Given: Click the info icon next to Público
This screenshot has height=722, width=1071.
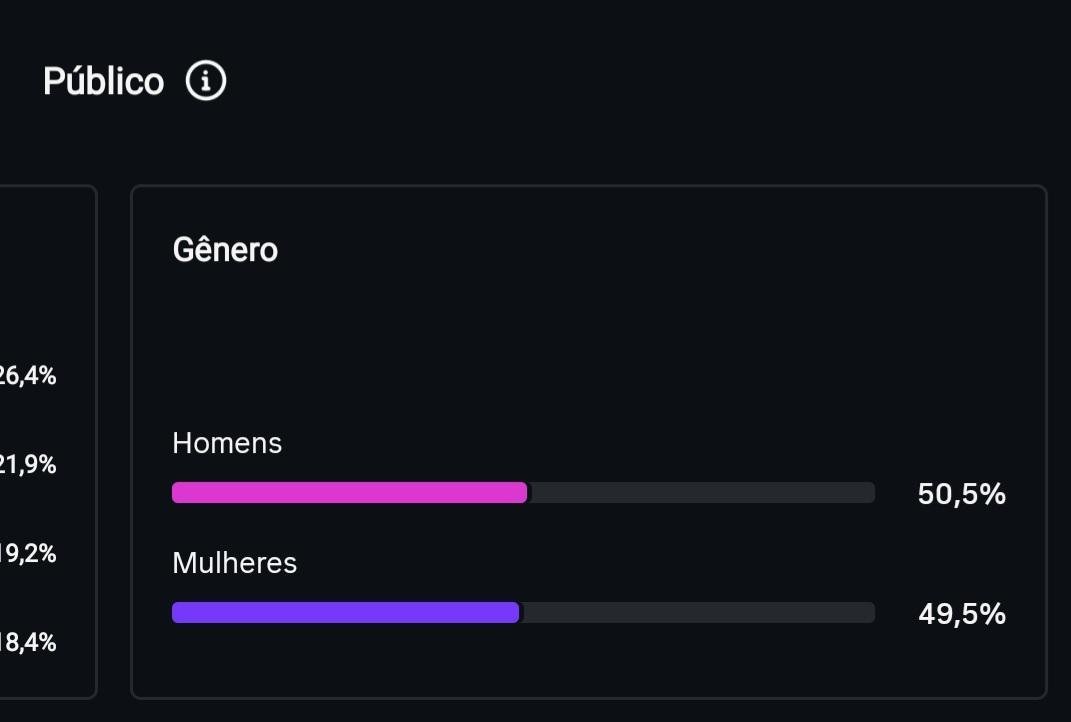Looking at the screenshot, I should (x=206, y=81).
